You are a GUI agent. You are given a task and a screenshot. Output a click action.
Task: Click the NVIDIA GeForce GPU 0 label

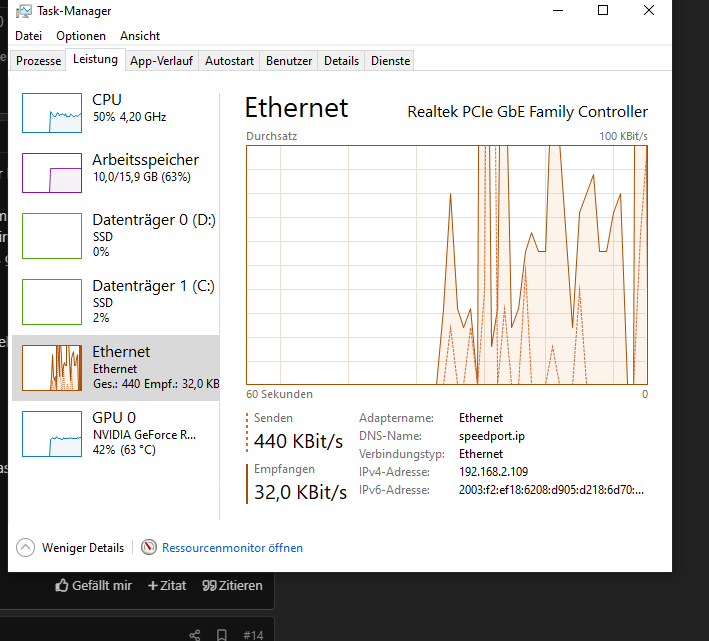pos(144,433)
